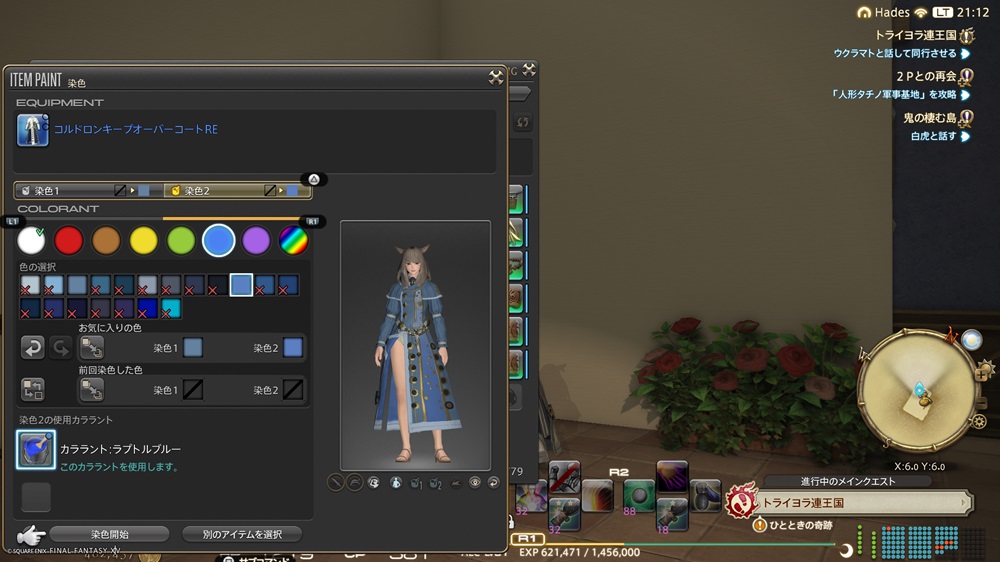
Task: Click the copy icon beside お気に入りの色
Action: click(x=92, y=348)
